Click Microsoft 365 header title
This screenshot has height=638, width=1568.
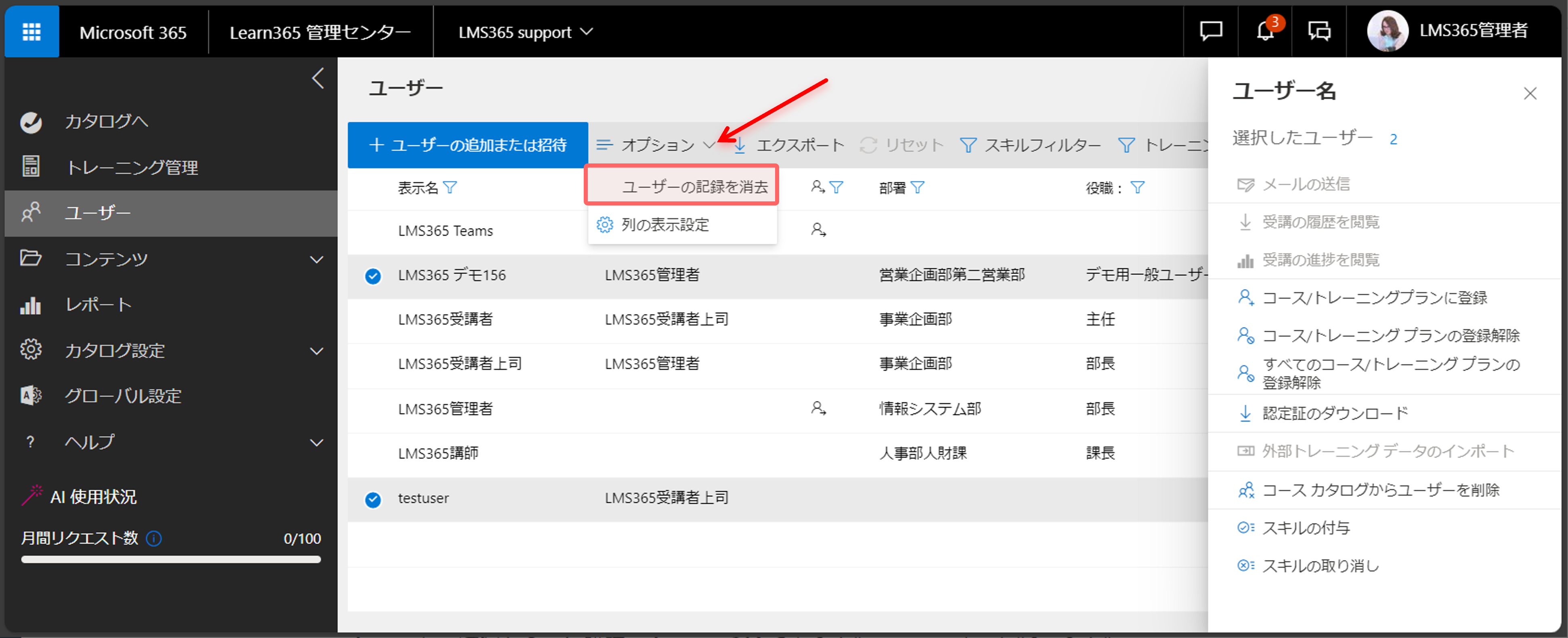pos(133,32)
